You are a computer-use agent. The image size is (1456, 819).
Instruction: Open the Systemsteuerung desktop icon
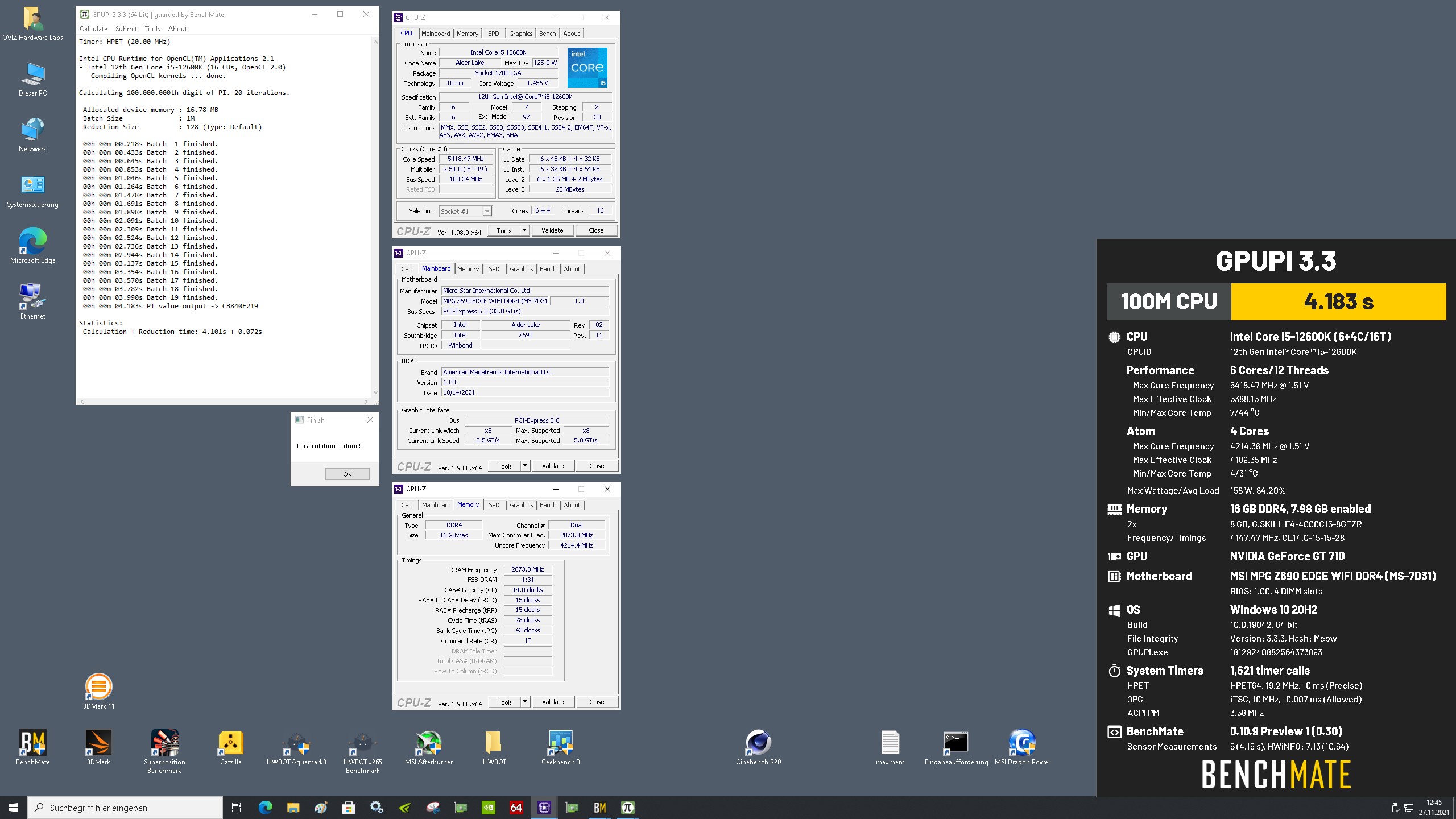(x=32, y=191)
